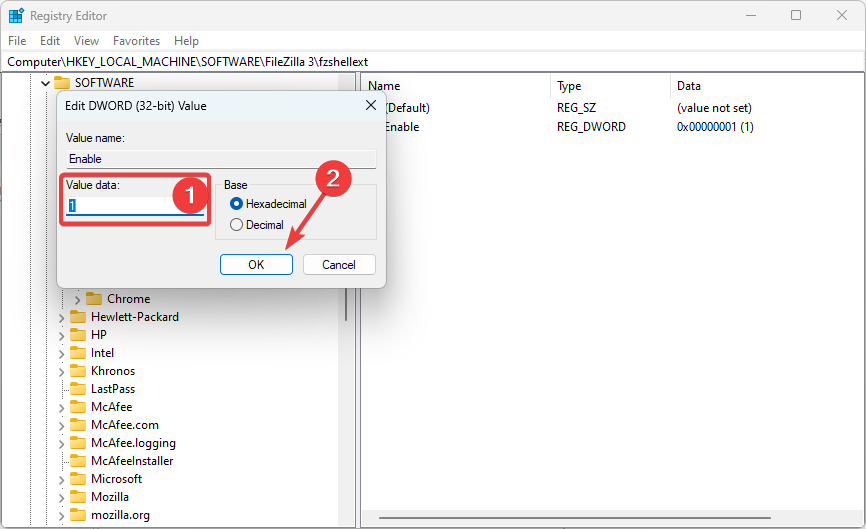
Task: Click the mozilla.org folder icon
Action: 78,515
